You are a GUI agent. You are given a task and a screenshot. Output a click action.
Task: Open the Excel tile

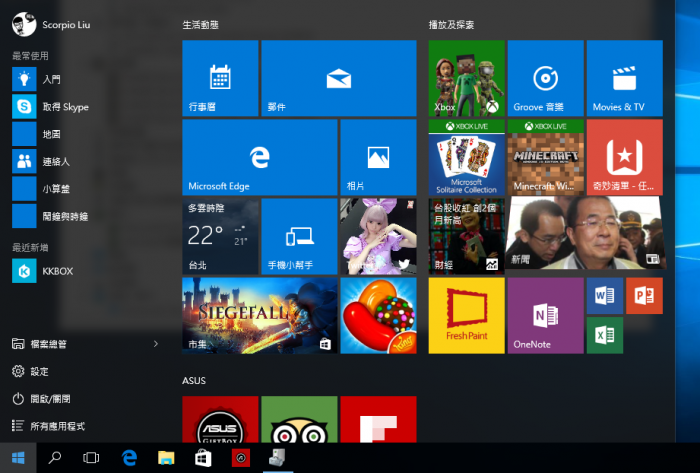604,335
